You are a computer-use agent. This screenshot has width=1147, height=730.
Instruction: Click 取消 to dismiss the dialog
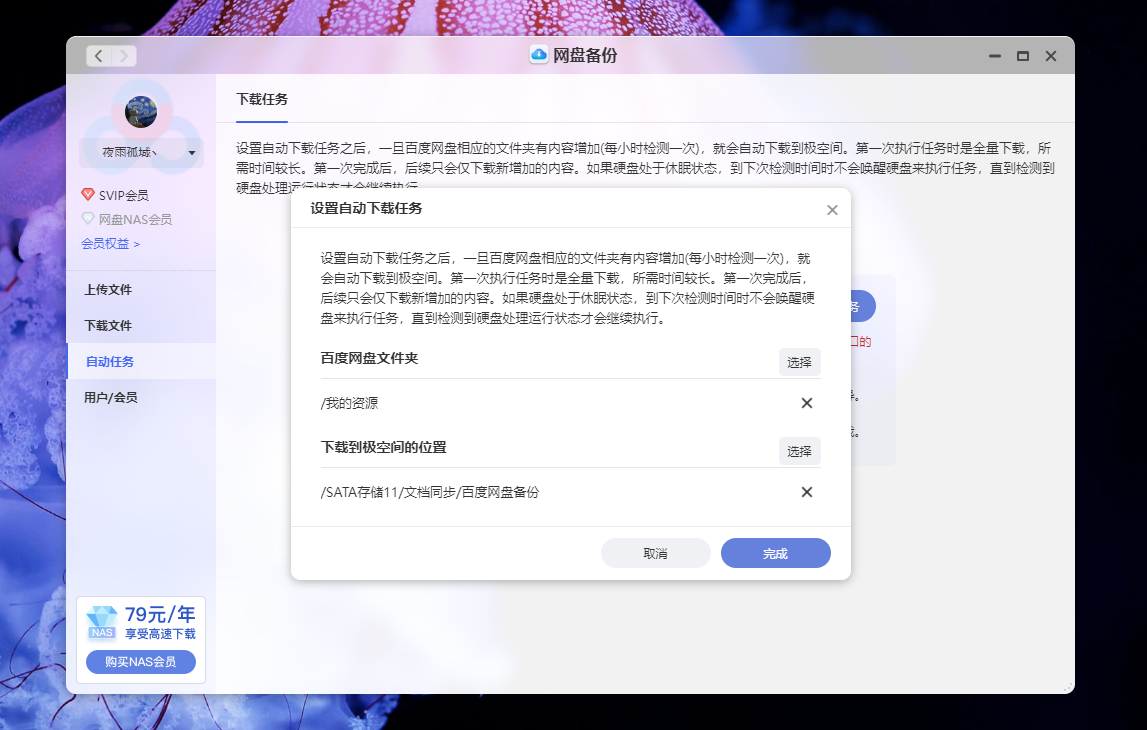click(656, 553)
